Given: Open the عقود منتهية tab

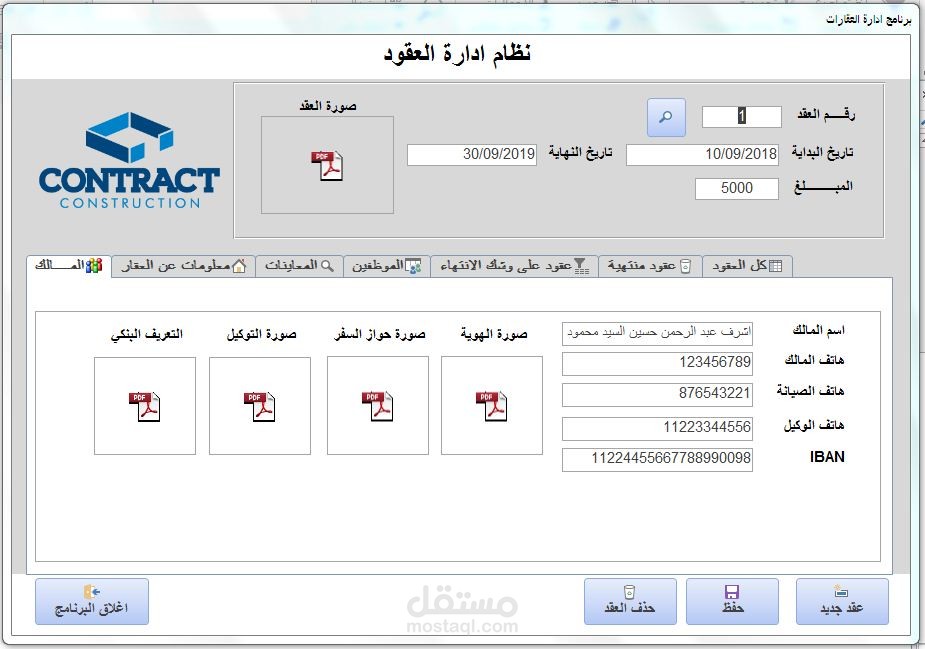Looking at the screenshot, I should click(647, 264).
